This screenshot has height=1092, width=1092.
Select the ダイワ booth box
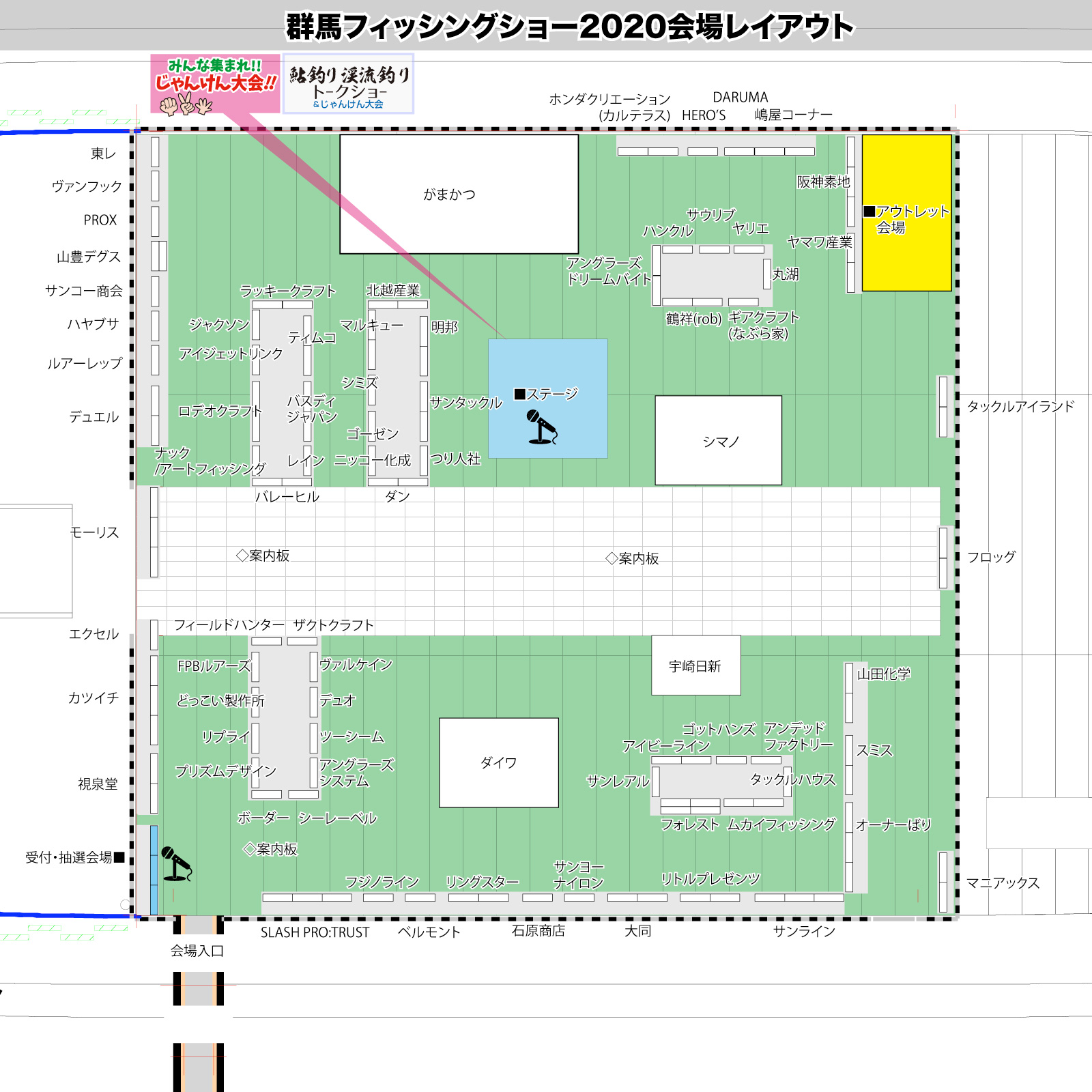tap(498, 762)
